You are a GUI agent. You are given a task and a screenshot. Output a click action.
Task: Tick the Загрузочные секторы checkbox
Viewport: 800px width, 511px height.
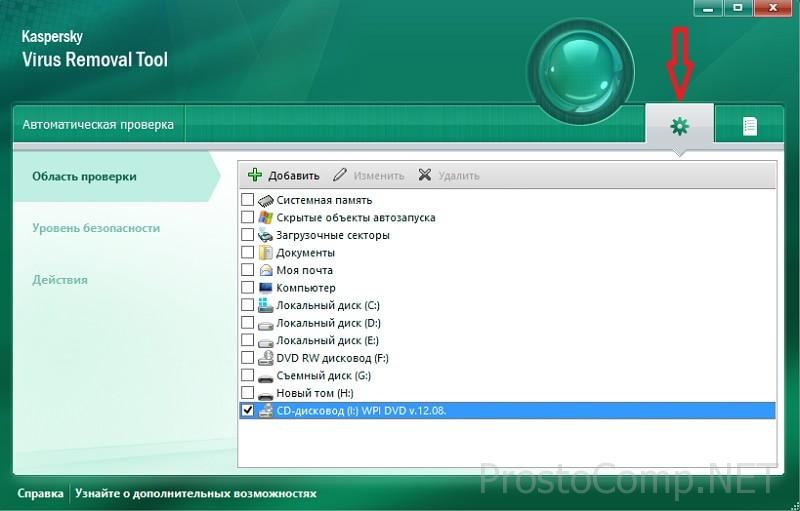(248, 236)
